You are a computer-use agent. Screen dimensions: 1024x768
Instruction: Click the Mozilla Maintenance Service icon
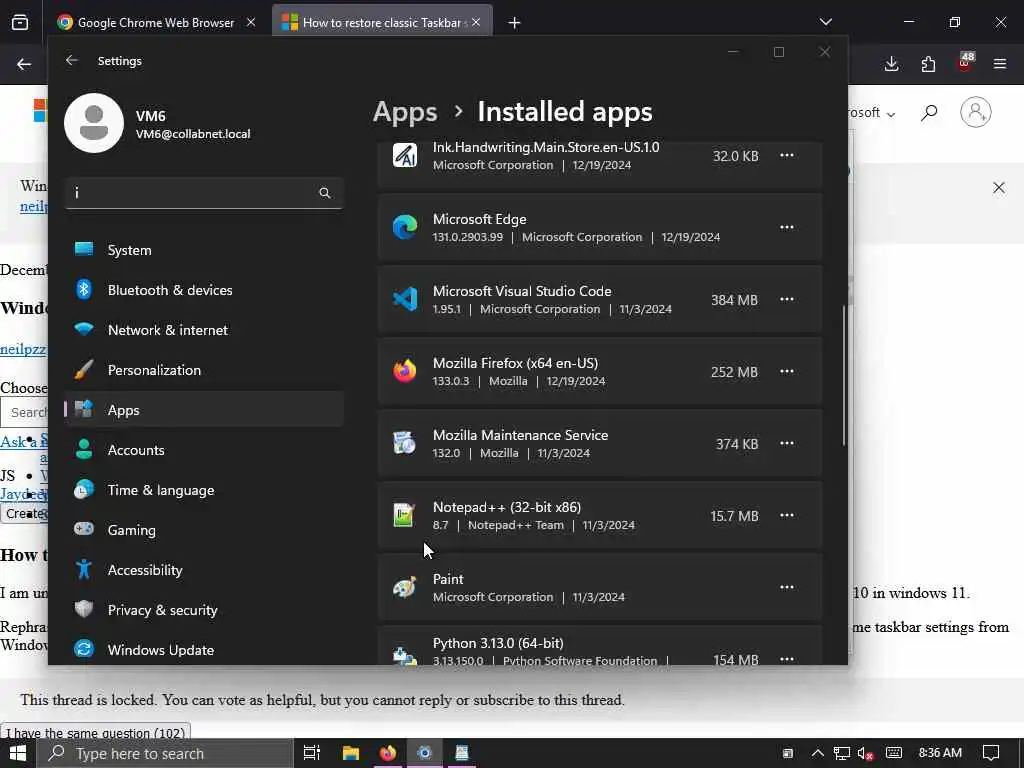click(x=405, y=443)
